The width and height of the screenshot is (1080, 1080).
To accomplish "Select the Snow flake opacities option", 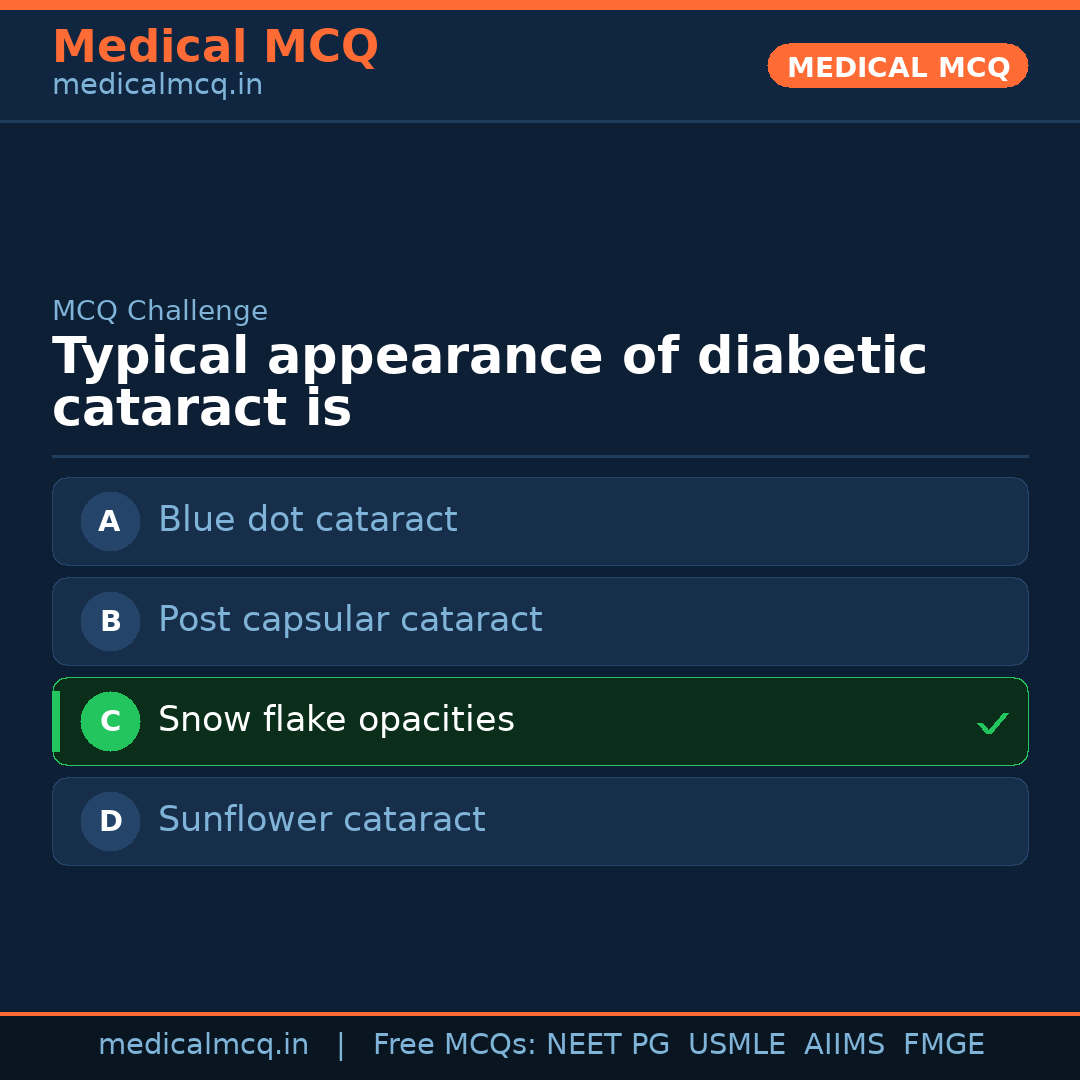I will (336, 720).
